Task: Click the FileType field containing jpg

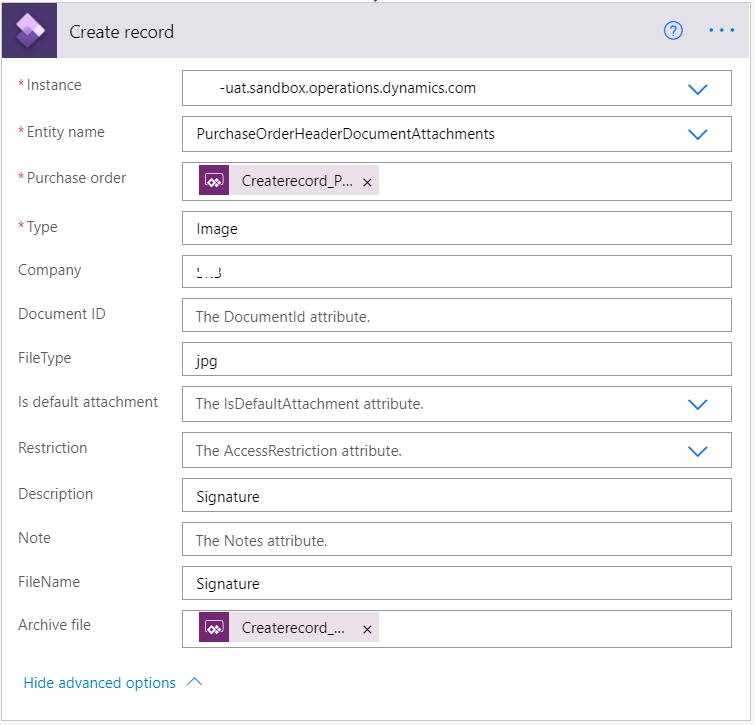Action: pos(456,359)
